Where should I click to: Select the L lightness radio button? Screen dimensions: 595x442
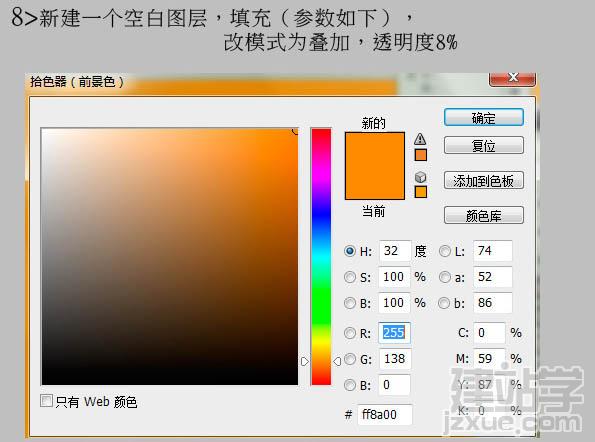pyautogui.click(x=444, y=251)
